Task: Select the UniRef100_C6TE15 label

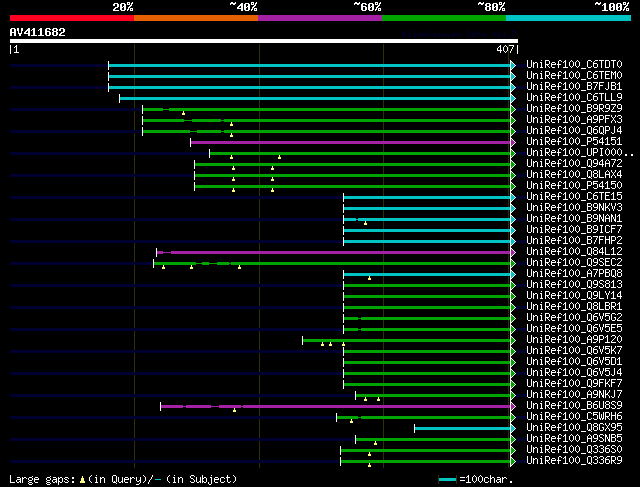Action: pos(574,197)
